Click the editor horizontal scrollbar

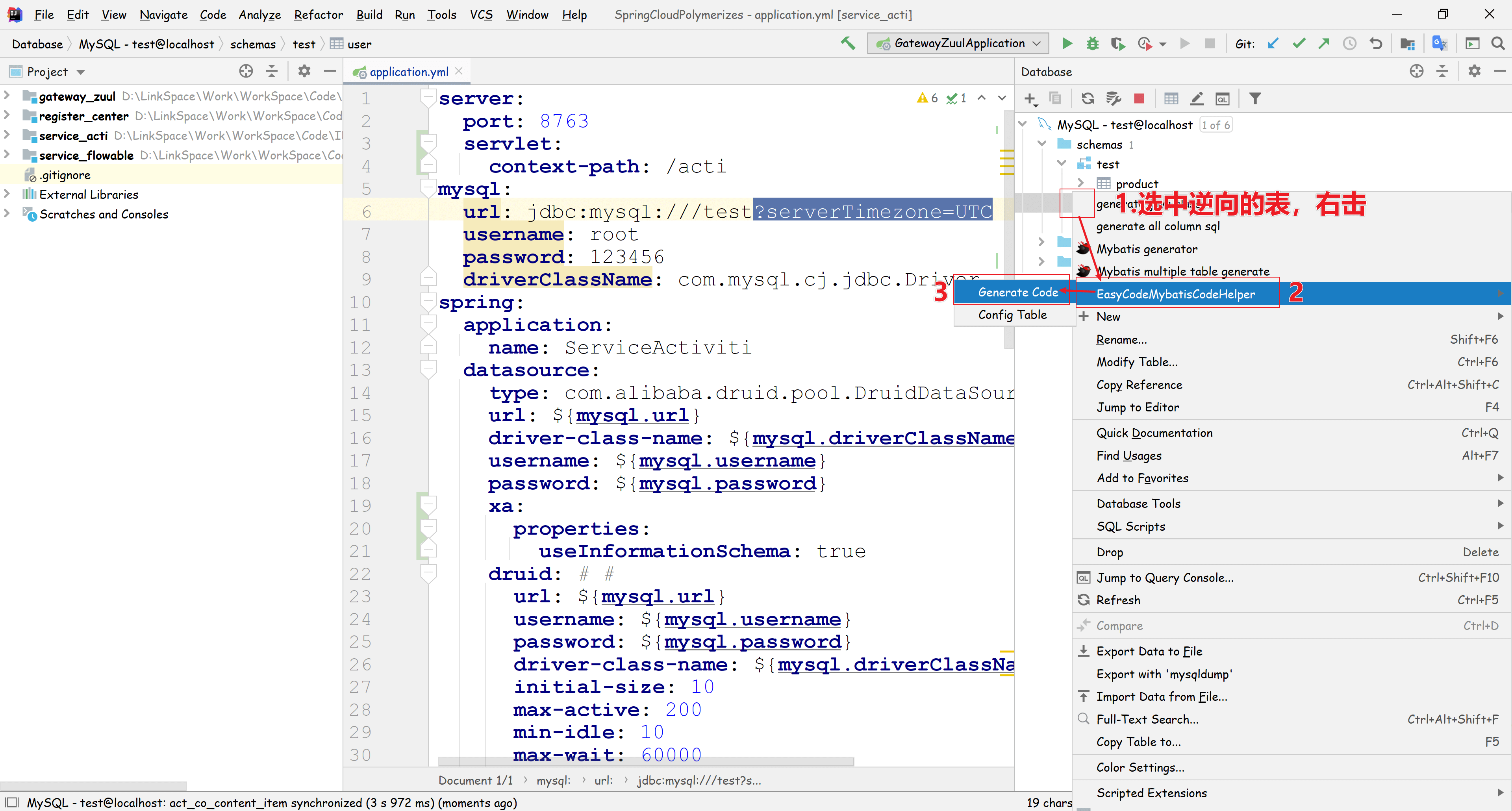pos(646,761)
